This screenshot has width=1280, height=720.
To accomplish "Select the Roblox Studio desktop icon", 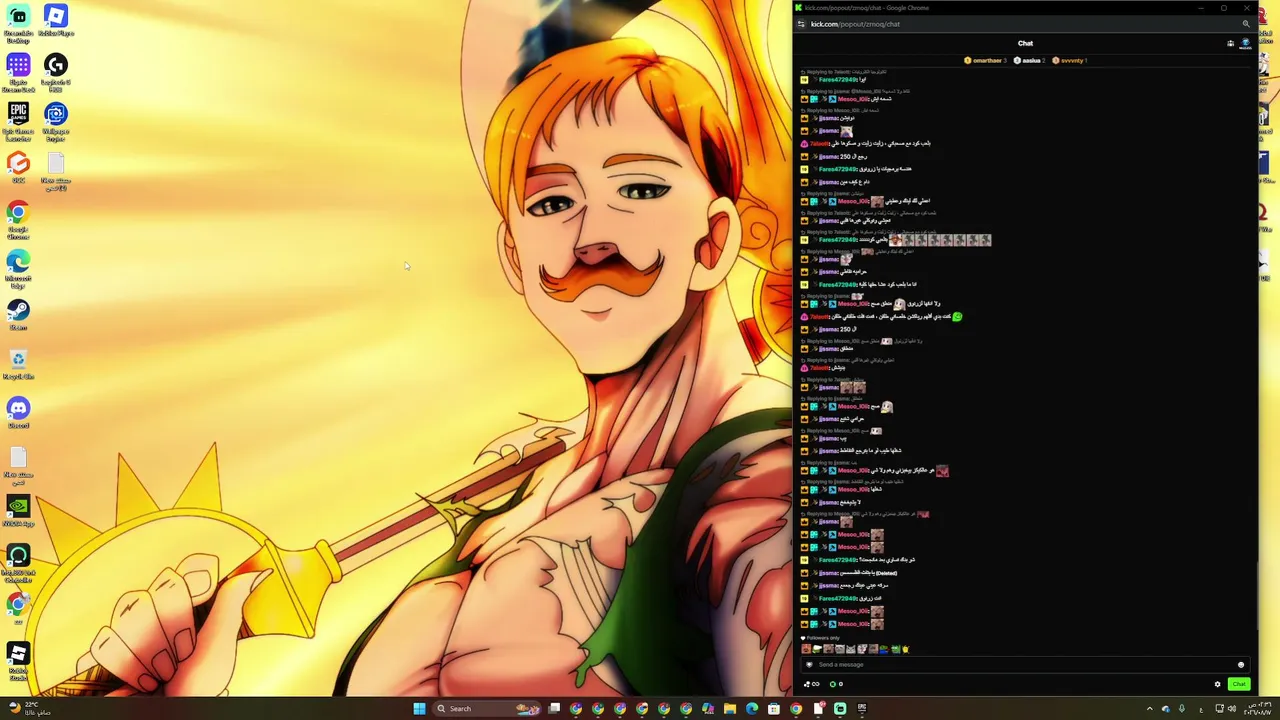I will click(18, 660).
